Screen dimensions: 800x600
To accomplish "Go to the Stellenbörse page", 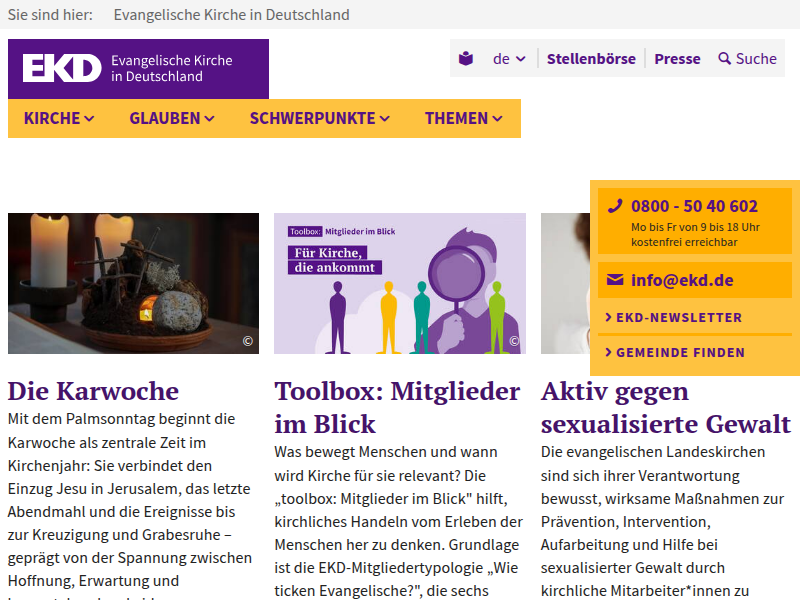I will [x=591, y=59].
